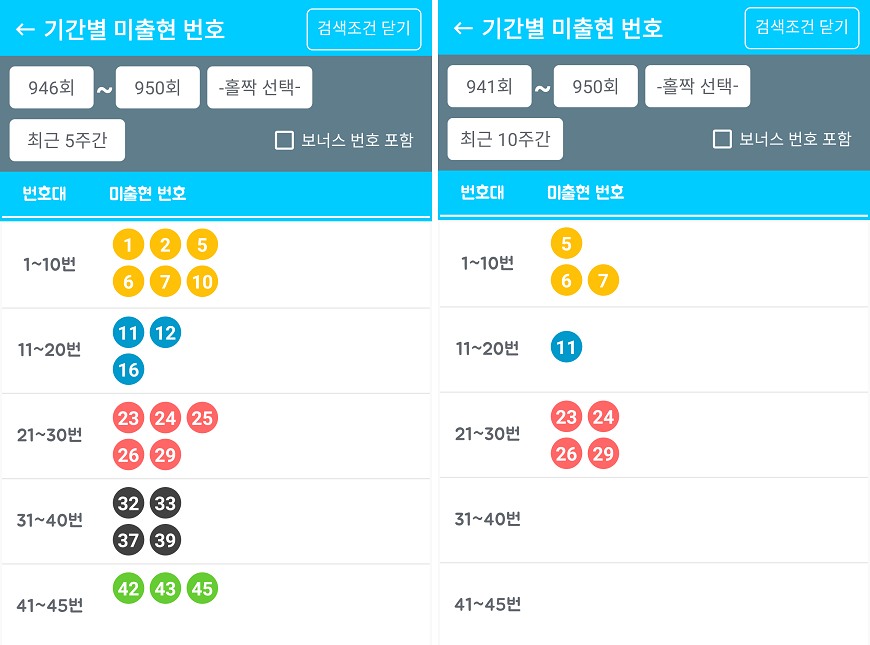Pick the green number 42 ball
Viewport: 870px width, 645px height.
coord(128,588)
